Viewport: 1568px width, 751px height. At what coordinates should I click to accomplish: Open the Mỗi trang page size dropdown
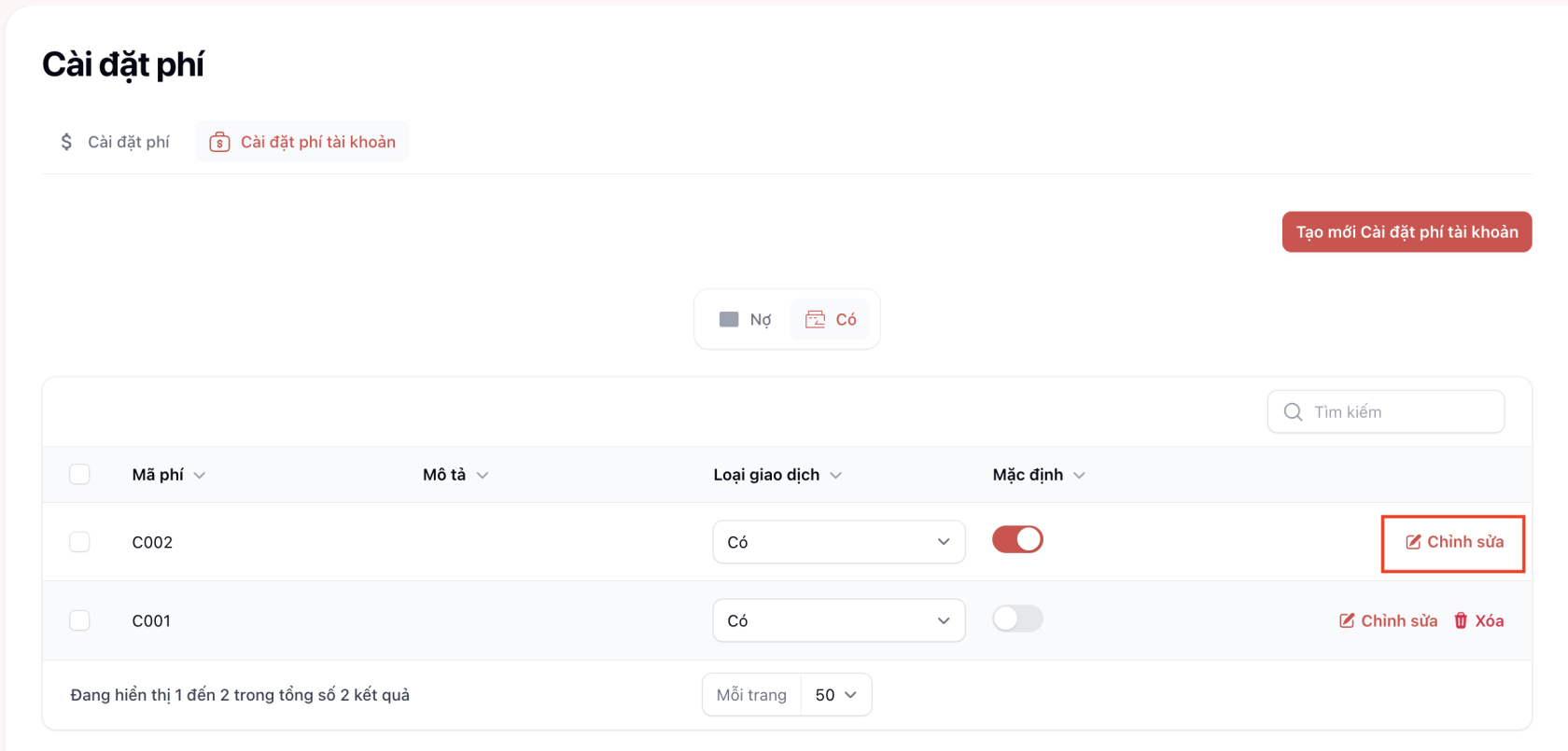(835, 695)
